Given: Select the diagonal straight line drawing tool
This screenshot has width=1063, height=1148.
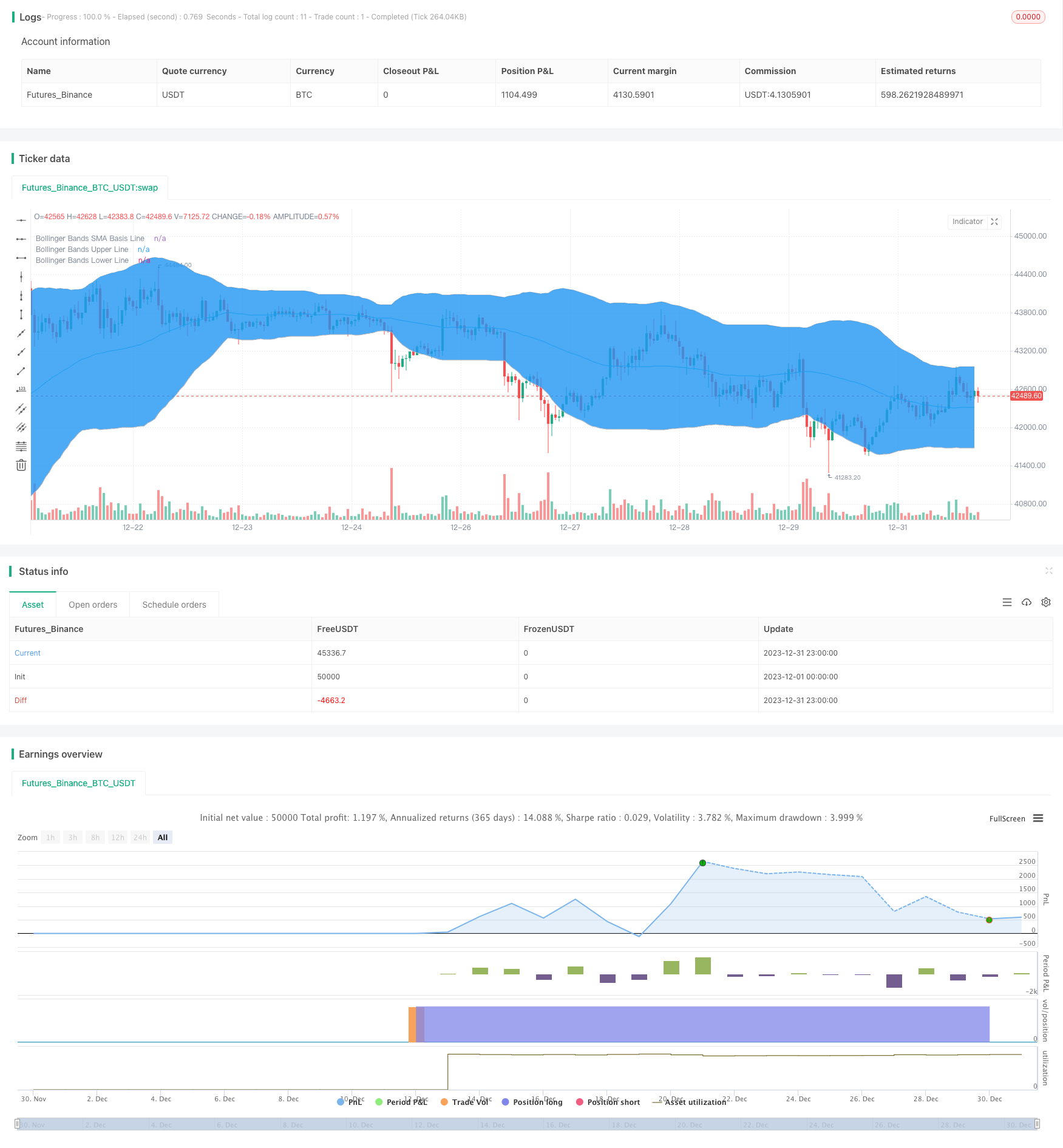Looking at the screenshot, I should pos(21,333).
